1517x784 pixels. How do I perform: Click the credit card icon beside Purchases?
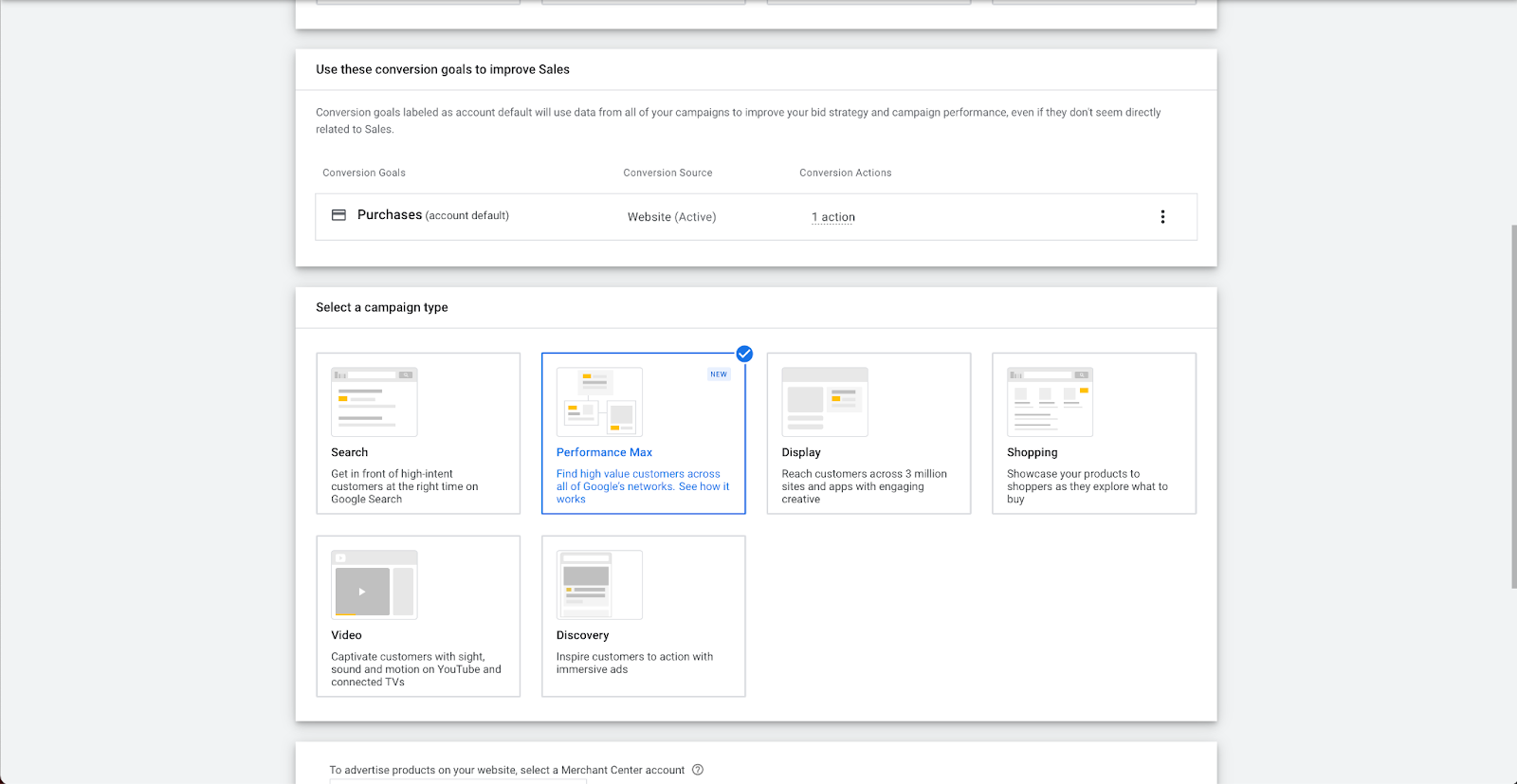[x=338, y=215]
